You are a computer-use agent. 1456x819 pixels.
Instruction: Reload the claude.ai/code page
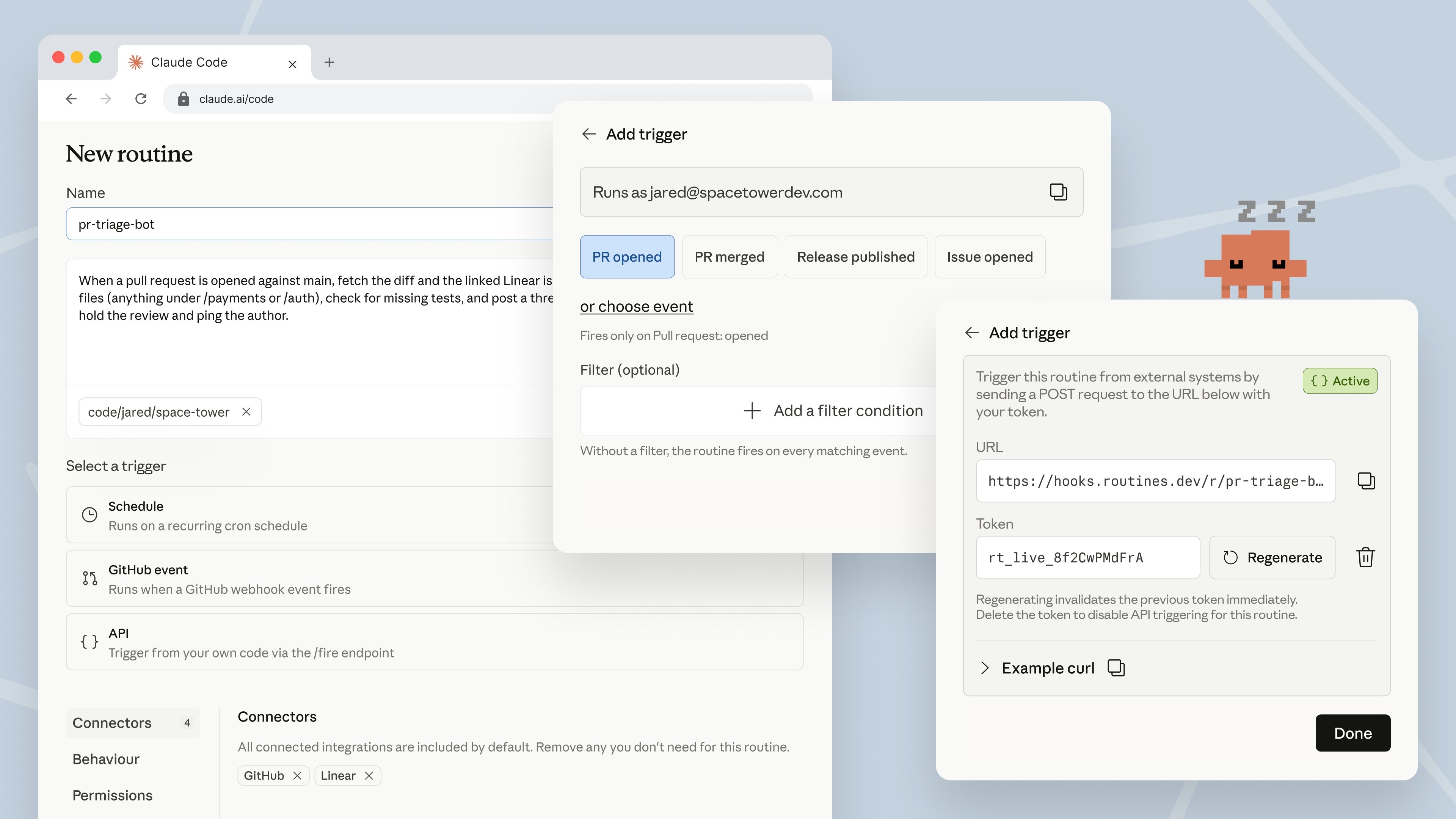pos(141,98)
